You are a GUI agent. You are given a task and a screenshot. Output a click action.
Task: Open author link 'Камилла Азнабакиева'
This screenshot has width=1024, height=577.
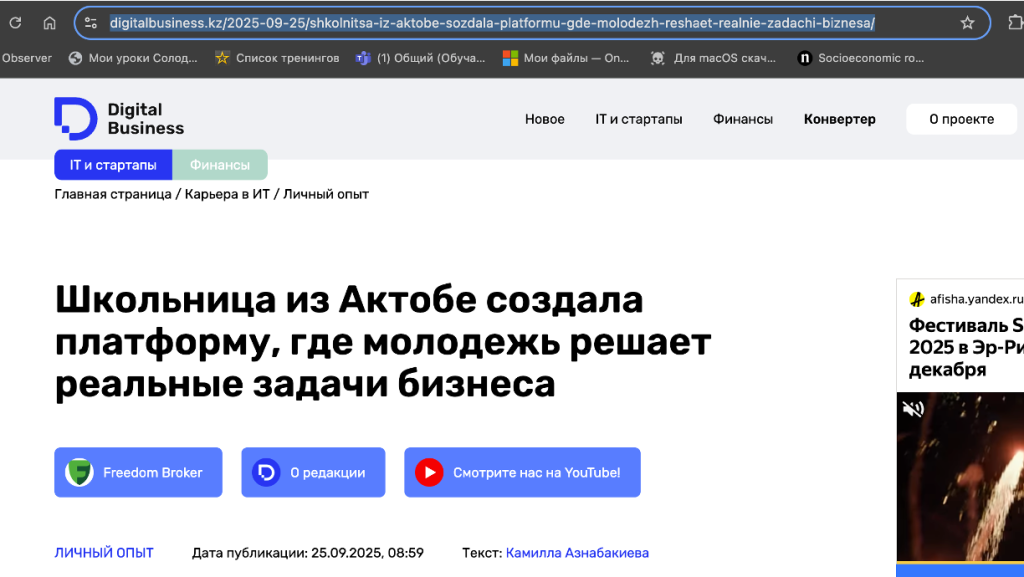coord(577,553)
